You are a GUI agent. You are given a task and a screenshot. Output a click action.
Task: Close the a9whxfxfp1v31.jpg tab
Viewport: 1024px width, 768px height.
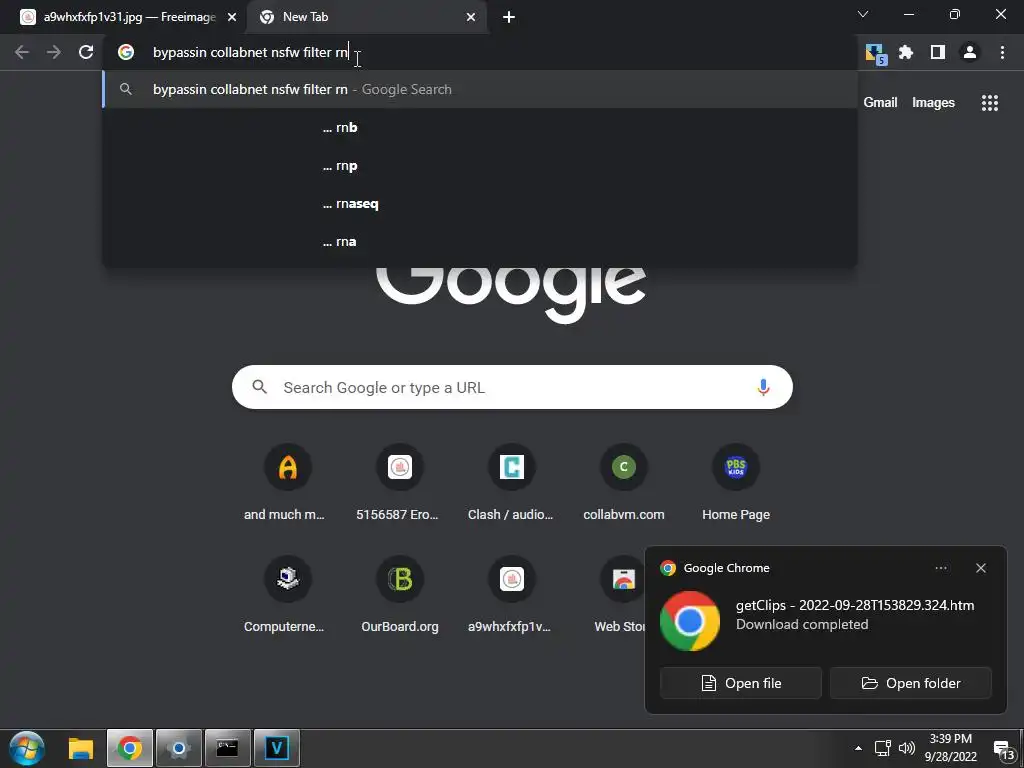(232, 18)
